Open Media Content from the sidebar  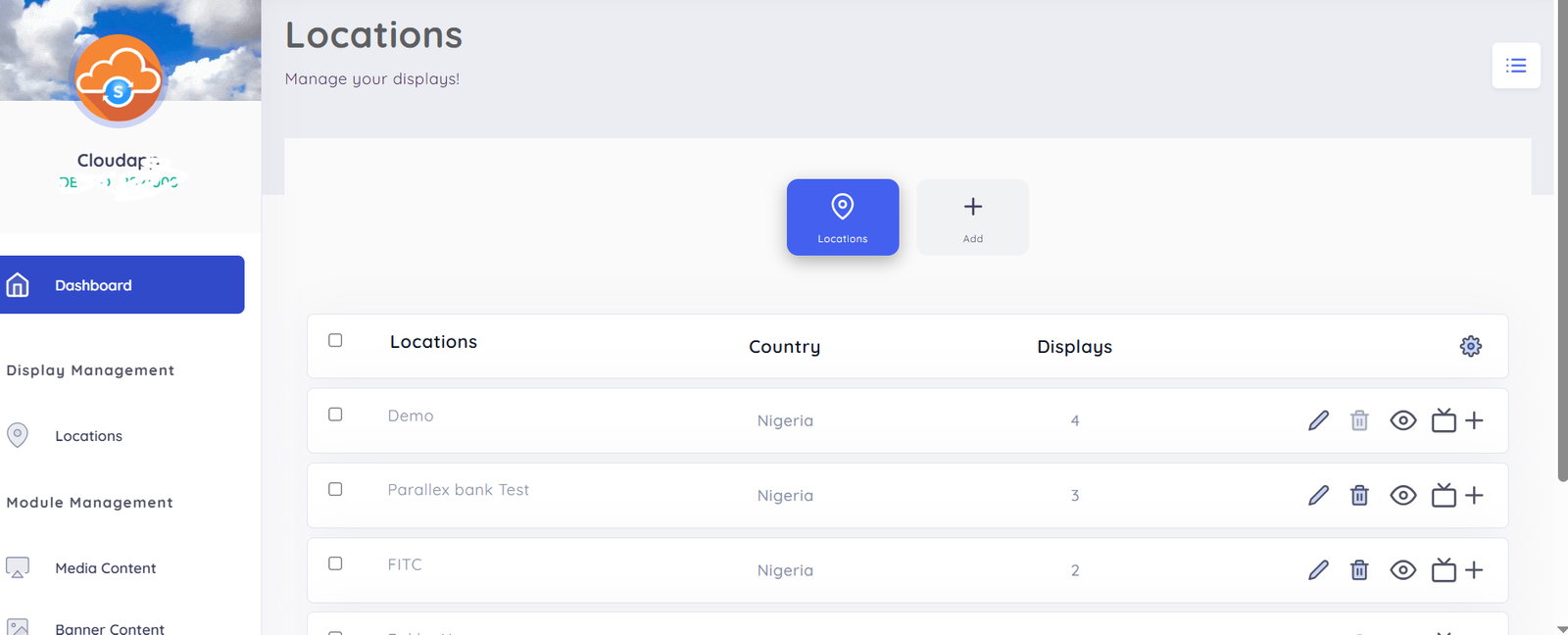(105, 568)
